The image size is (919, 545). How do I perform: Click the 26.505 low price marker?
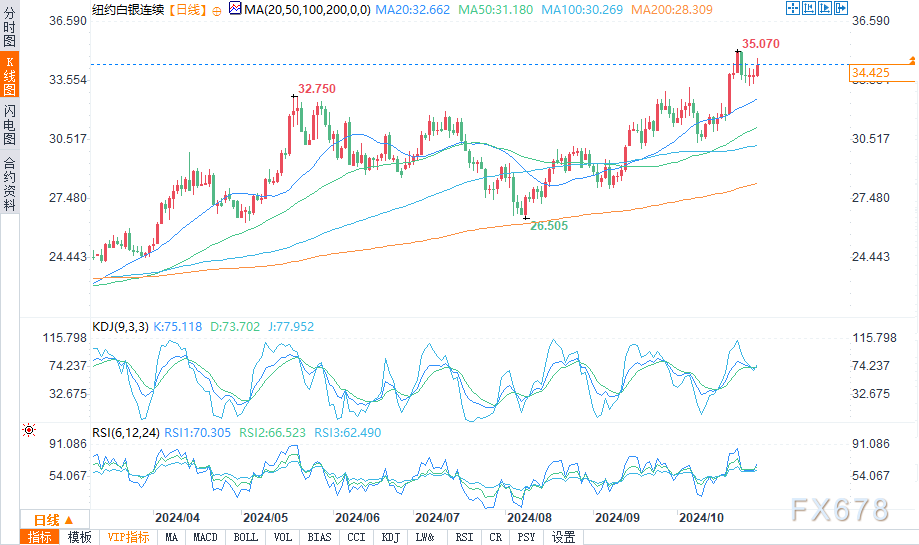click(x=549, y=226)
